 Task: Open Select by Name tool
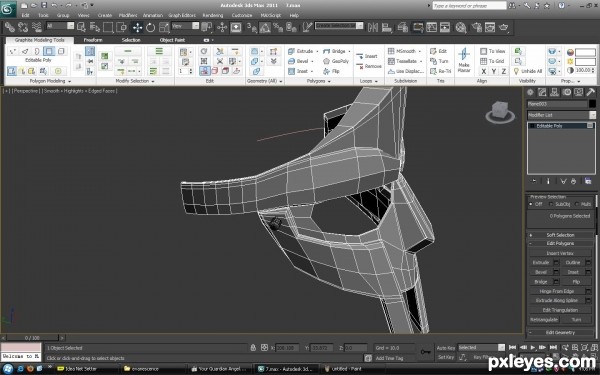coord(95,27)
